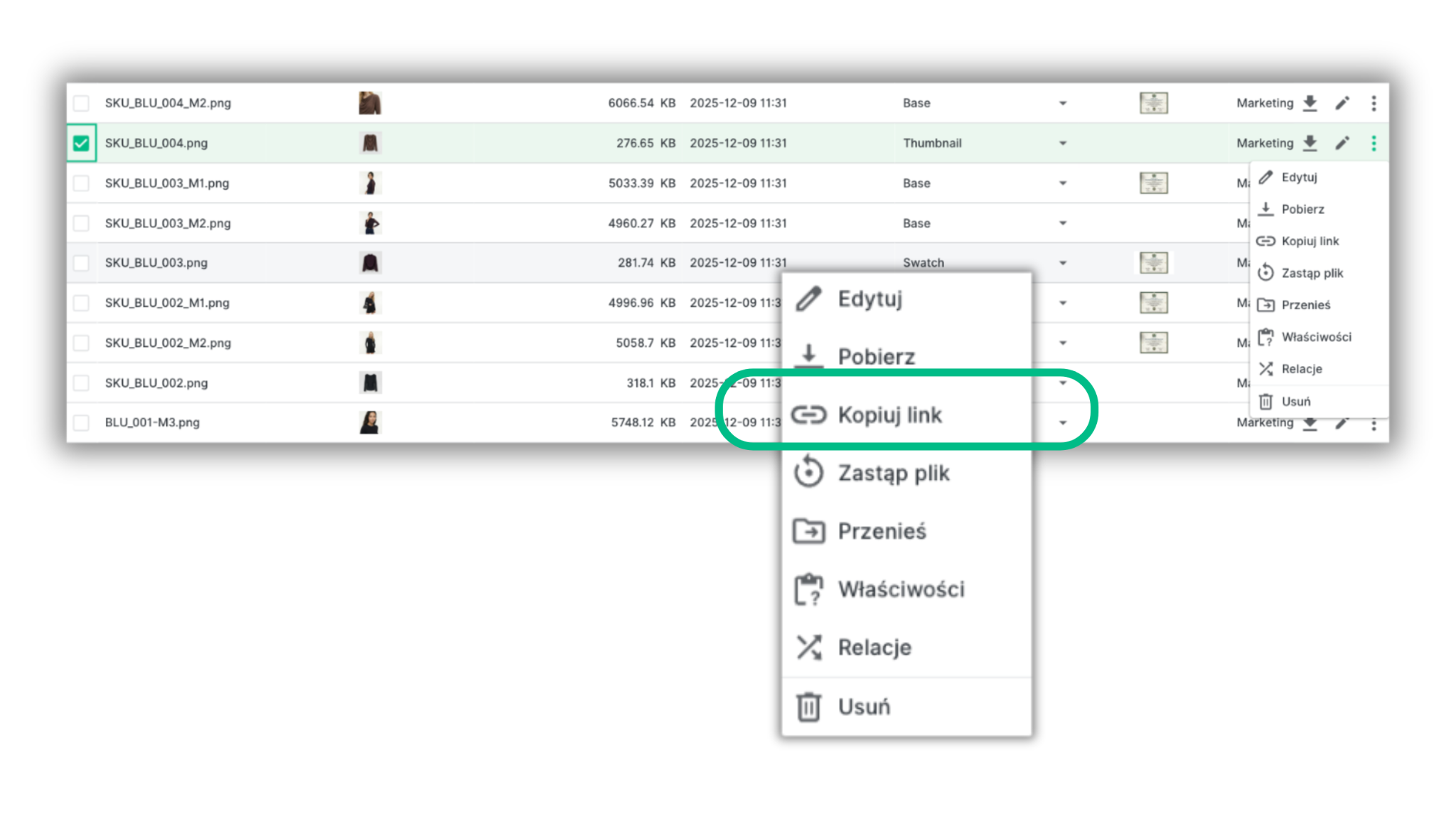Viewport: 1456px width, 819px height.
Task: Tick checkbox for BLU_001-M3.png
Action: 81,422
